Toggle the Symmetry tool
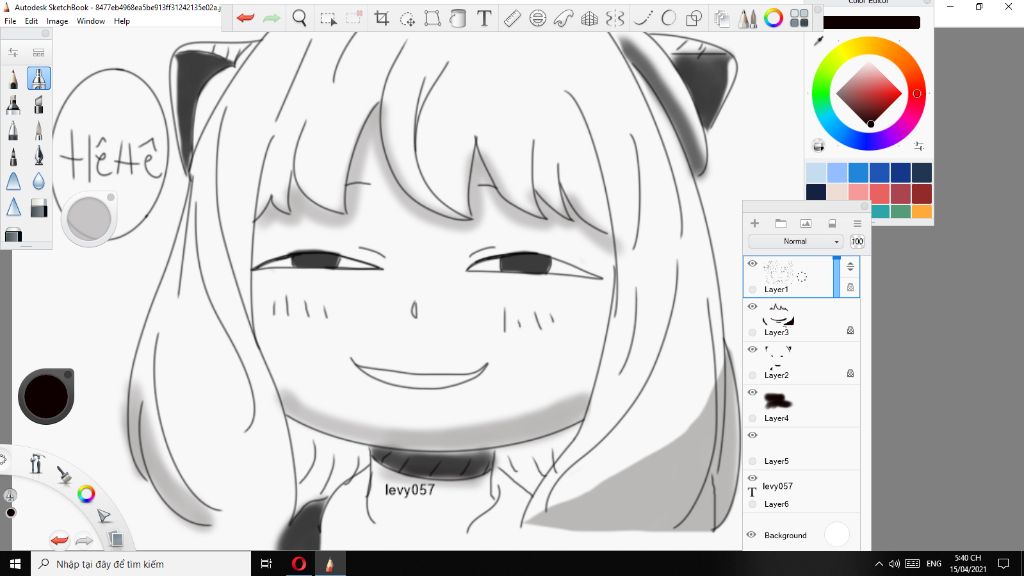 coord(615,18)
